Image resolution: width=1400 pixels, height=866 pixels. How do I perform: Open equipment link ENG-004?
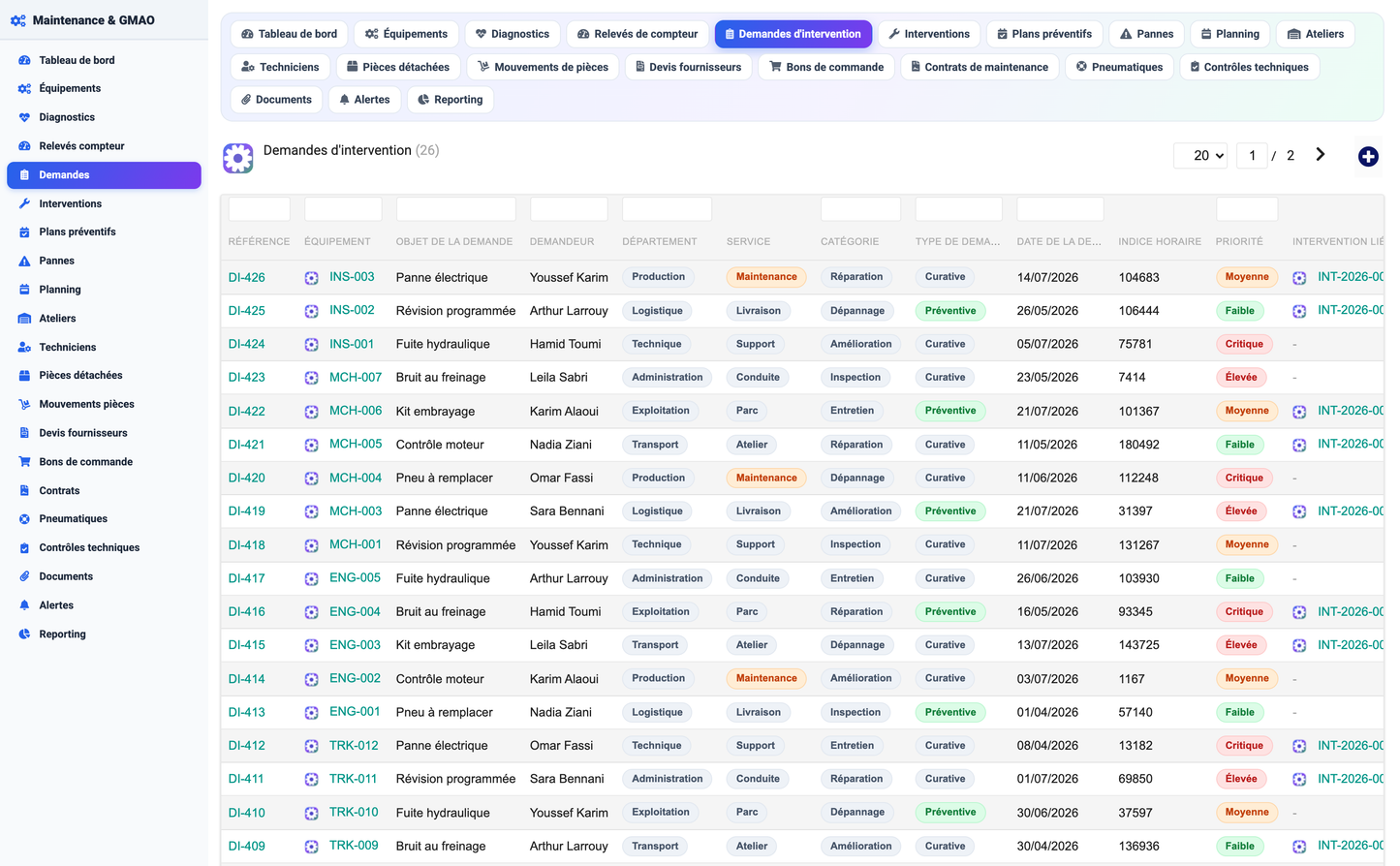tap(355, 611)
